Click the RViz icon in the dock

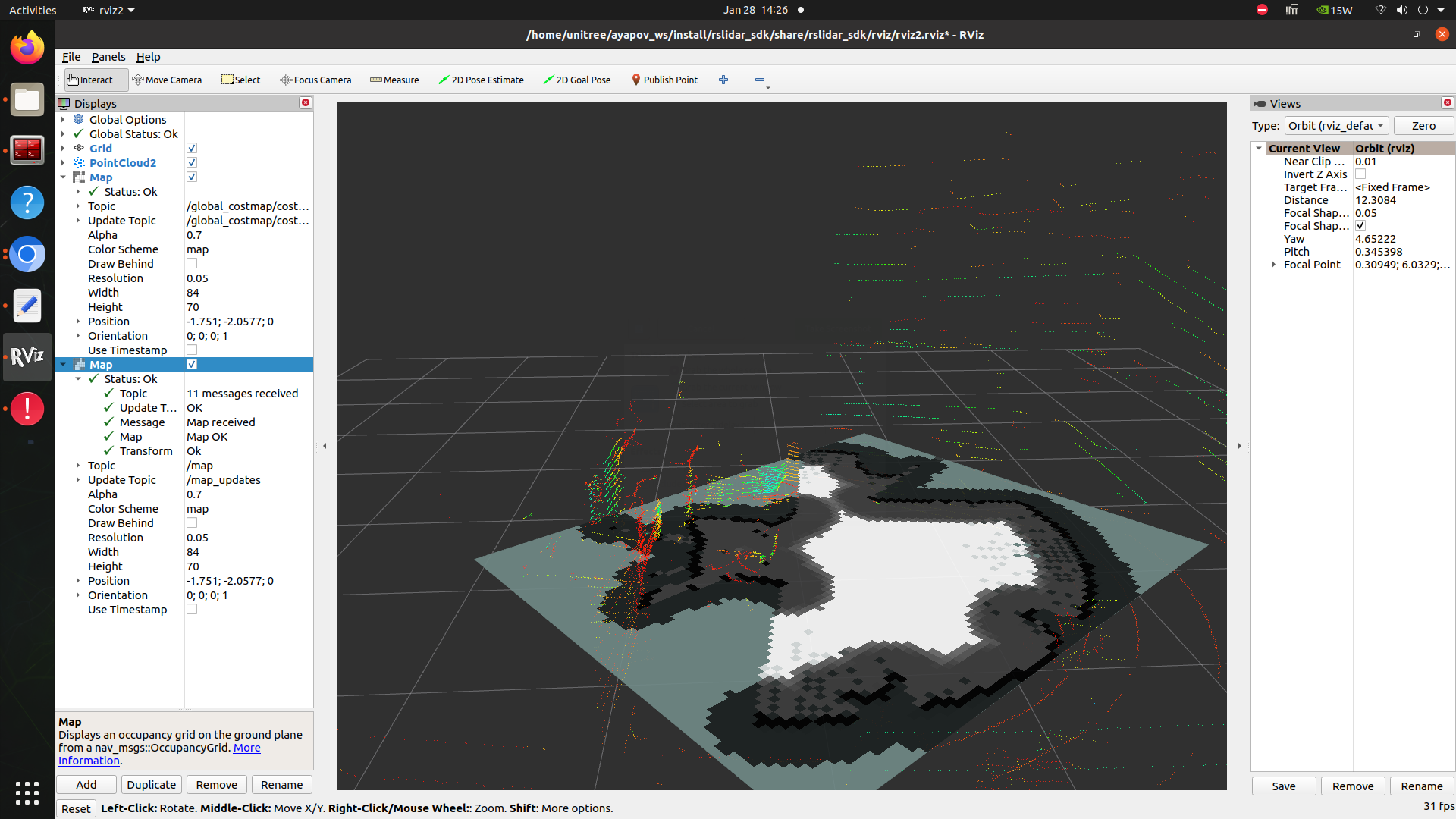click(27, 357)
